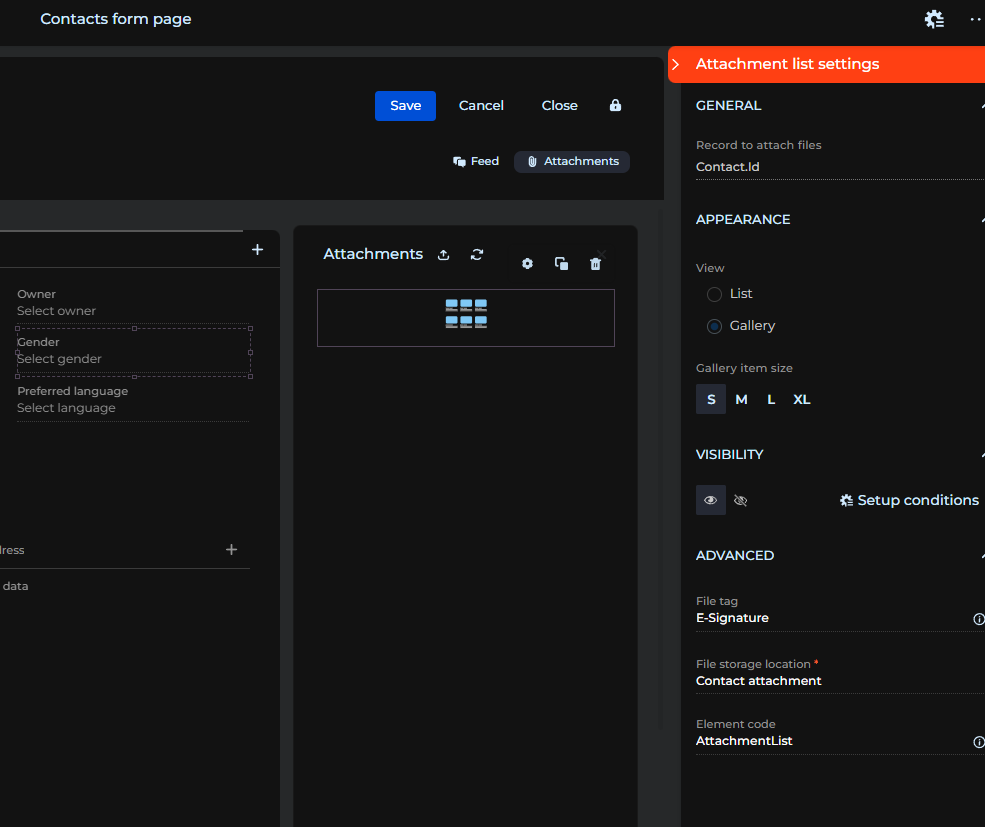Click the upload file icon next to Attachments
985x827 pixels.
[x=444, y=255]
